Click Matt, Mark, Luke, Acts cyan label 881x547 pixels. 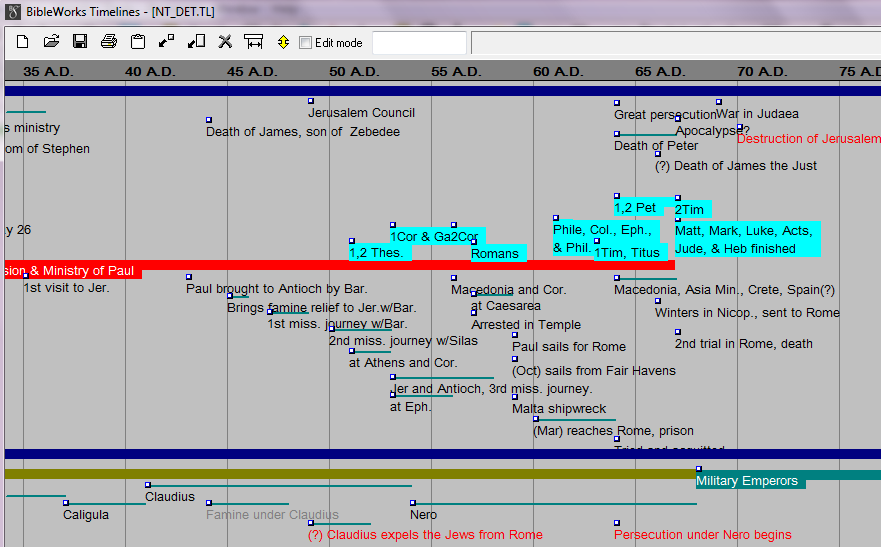747,239
